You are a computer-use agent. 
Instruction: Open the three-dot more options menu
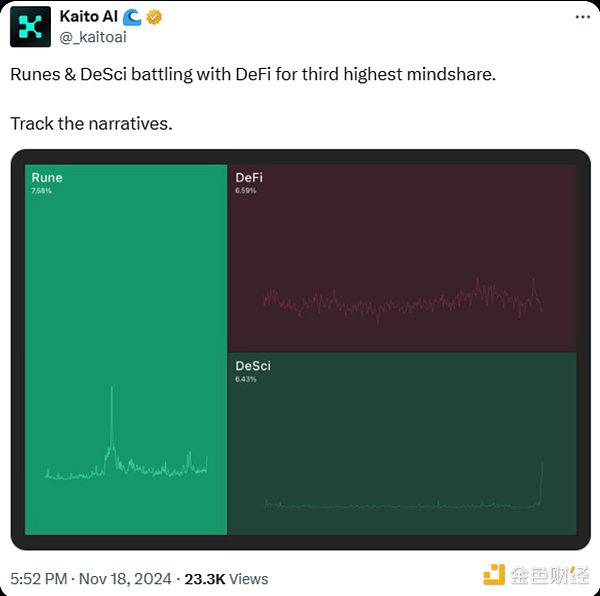coord(582,17)
